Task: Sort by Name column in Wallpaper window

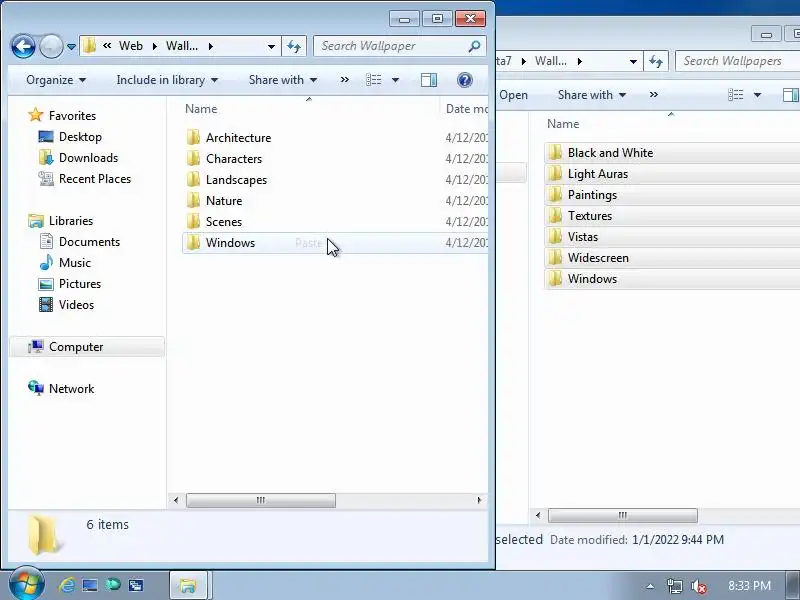Action: point(201,109)
